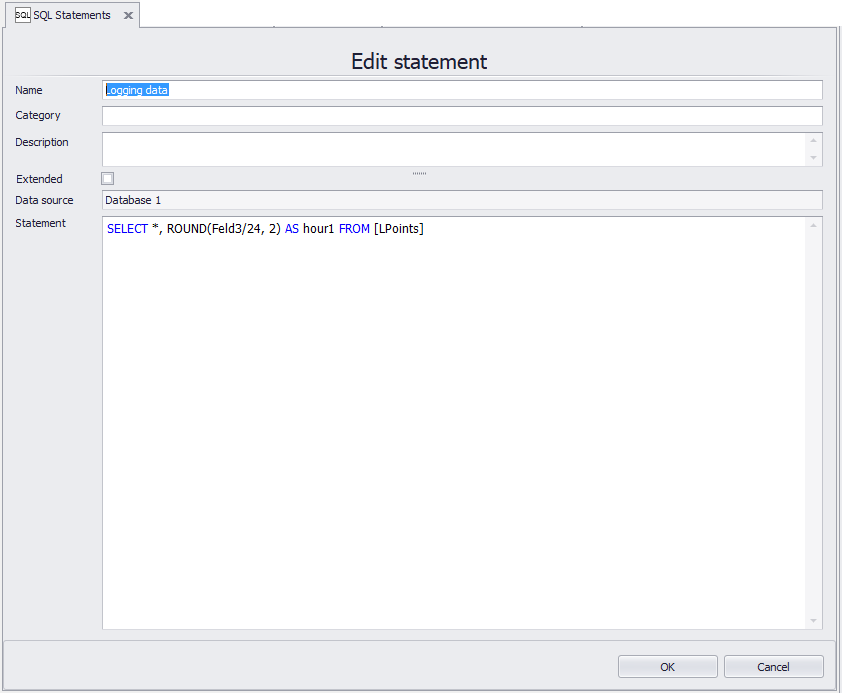Click the Category input field

pyautogui.click(x=462, y=115)
